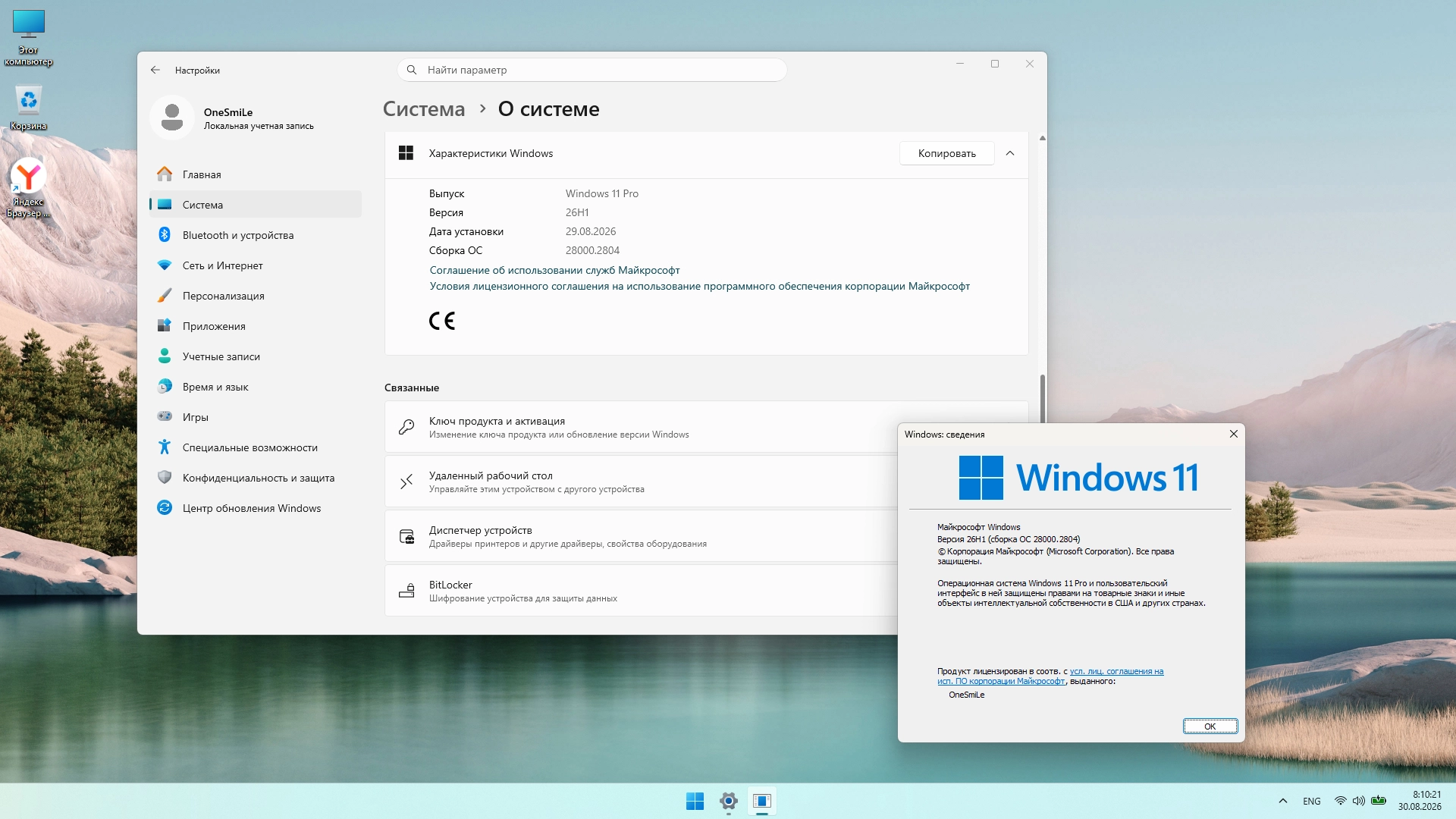Launch Яндекс Браузер from desktop

28,188
